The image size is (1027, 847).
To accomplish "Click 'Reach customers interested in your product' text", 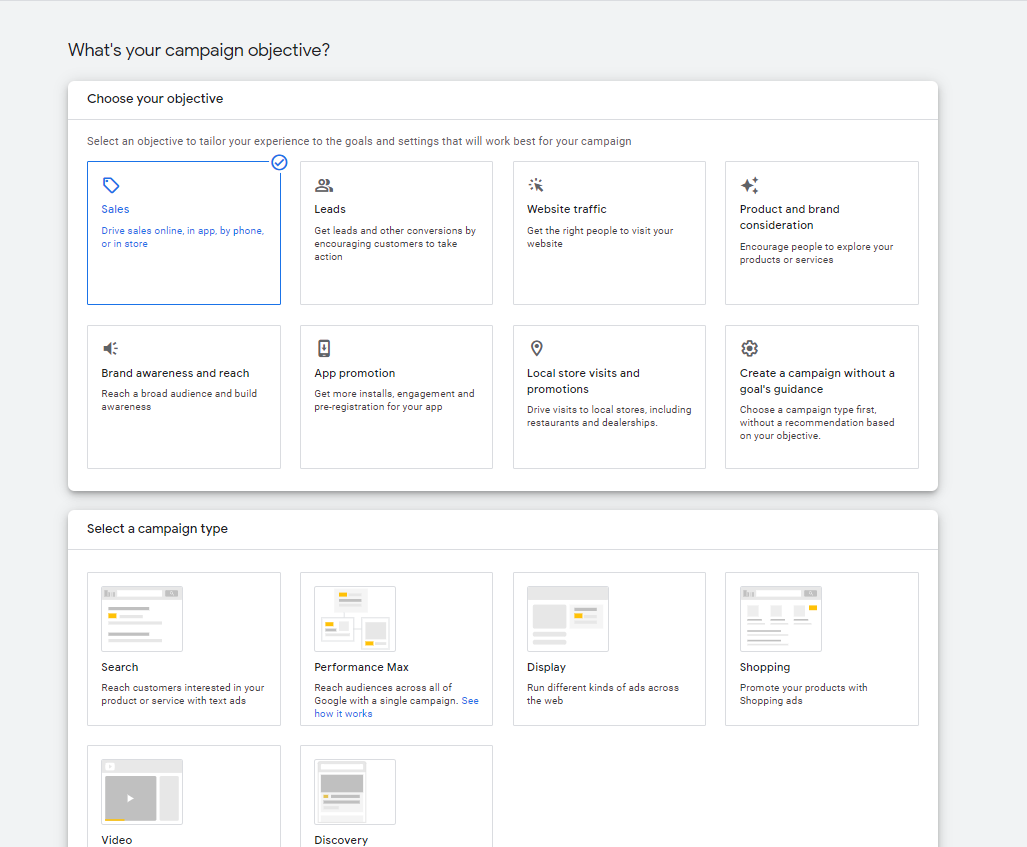I will (183, 694).
